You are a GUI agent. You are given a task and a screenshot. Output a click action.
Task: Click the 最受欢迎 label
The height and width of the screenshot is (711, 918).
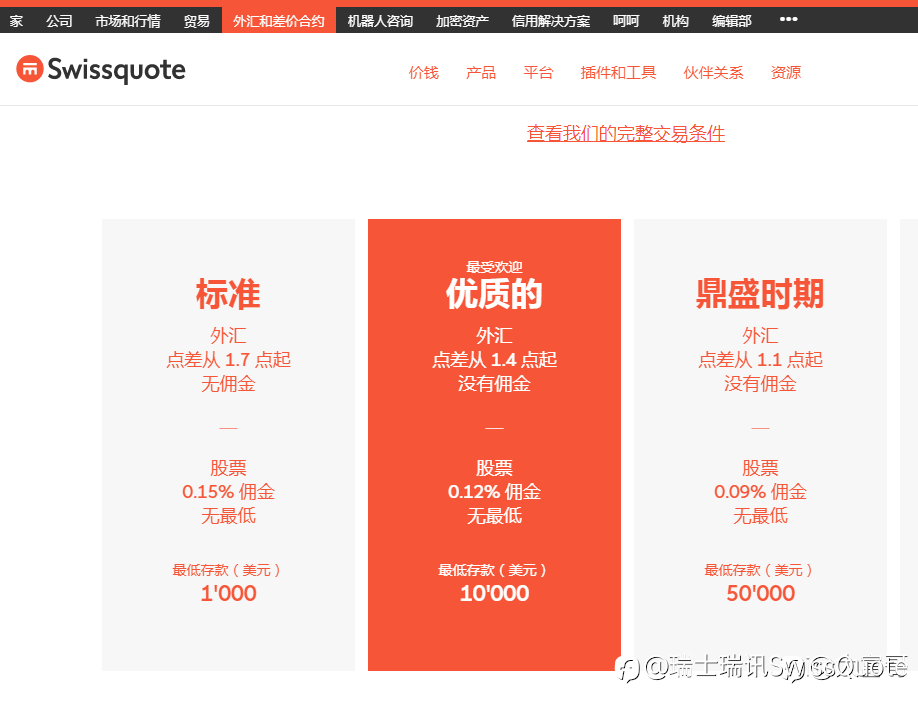tap(494, 267)
